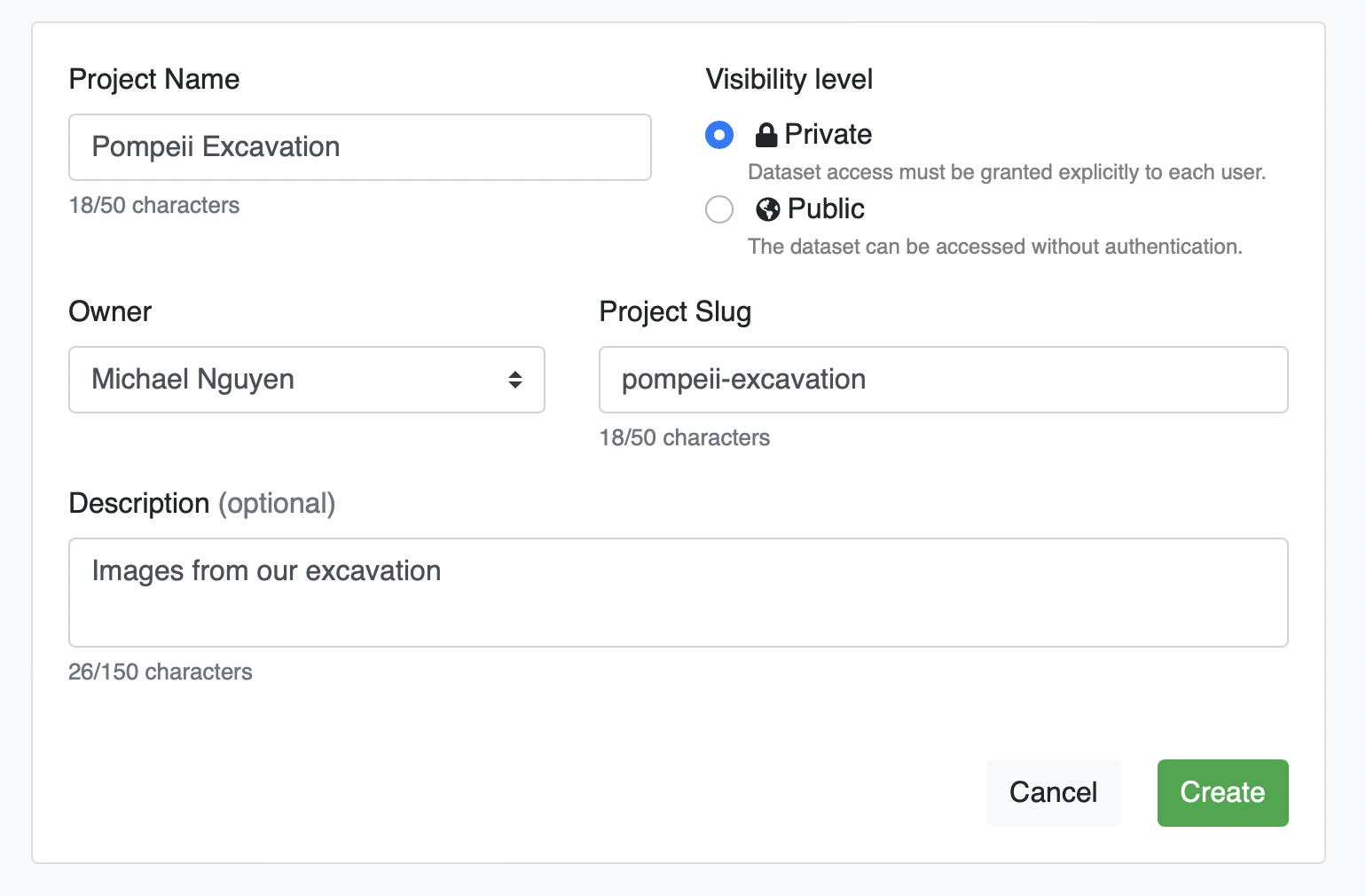Click '18/50 characters' under Project Name
The image size is (1366, 896).
154,206
